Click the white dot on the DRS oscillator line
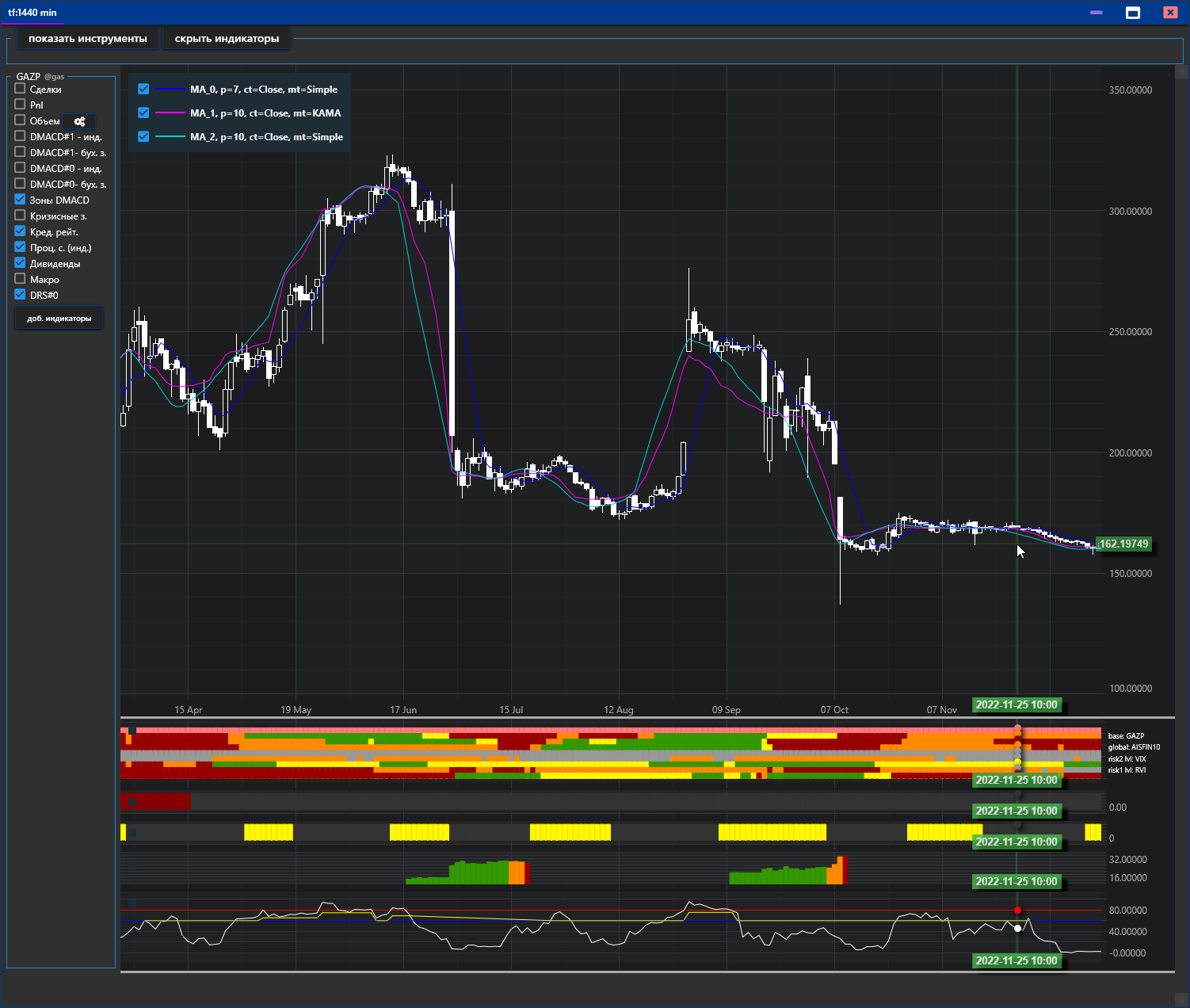 (x=1017, y=928)
